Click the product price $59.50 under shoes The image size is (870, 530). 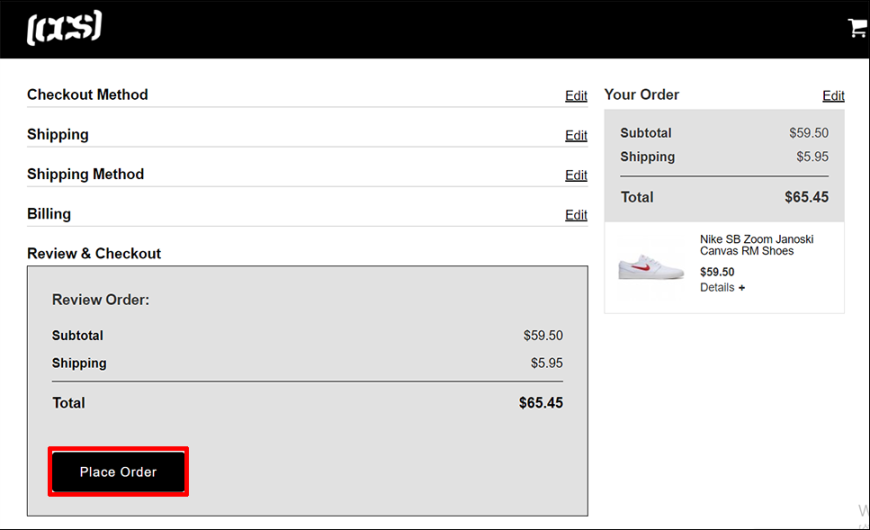point(717,272)
